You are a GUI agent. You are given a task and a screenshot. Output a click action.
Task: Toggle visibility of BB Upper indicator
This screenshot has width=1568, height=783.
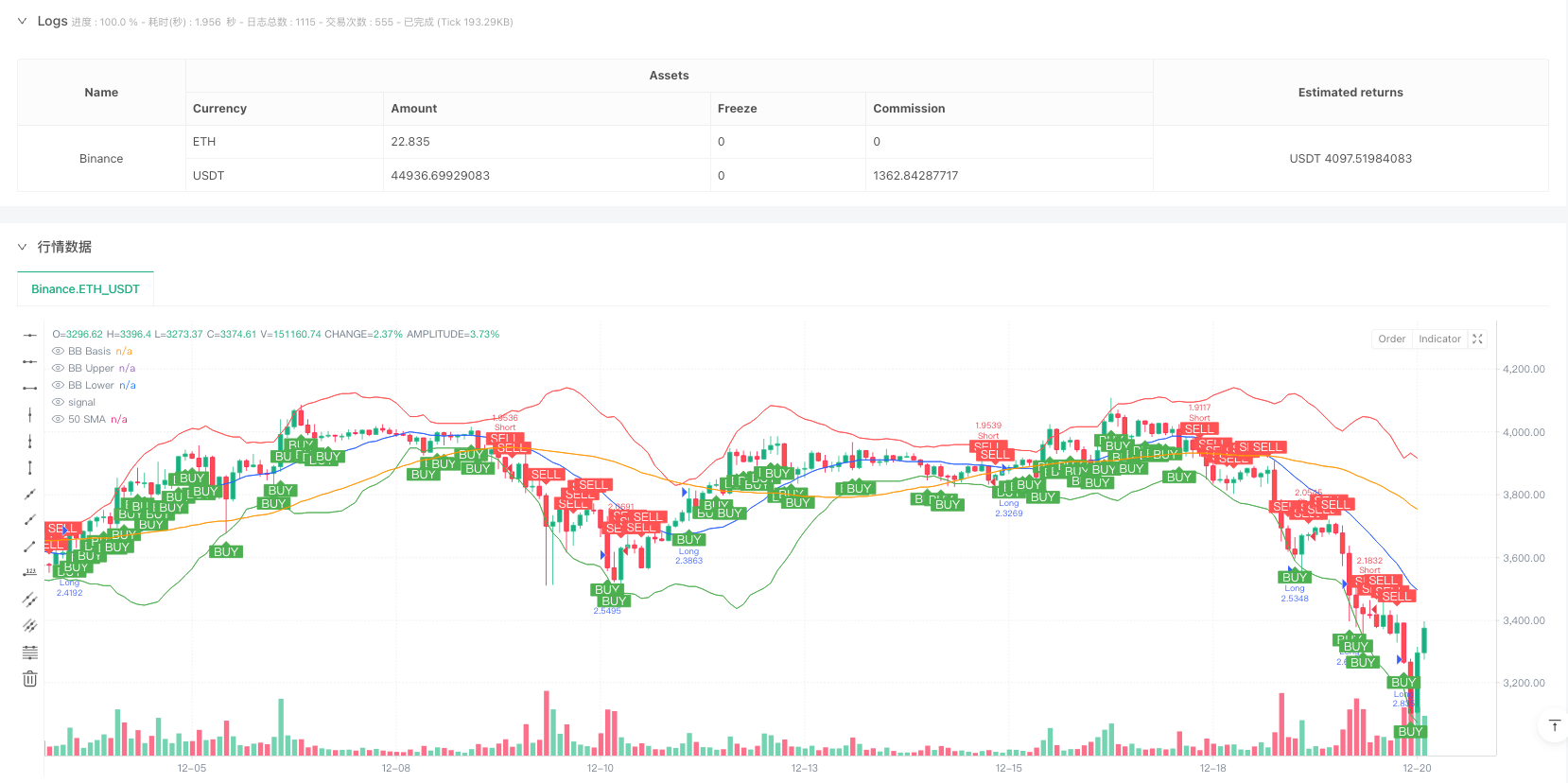59,368
